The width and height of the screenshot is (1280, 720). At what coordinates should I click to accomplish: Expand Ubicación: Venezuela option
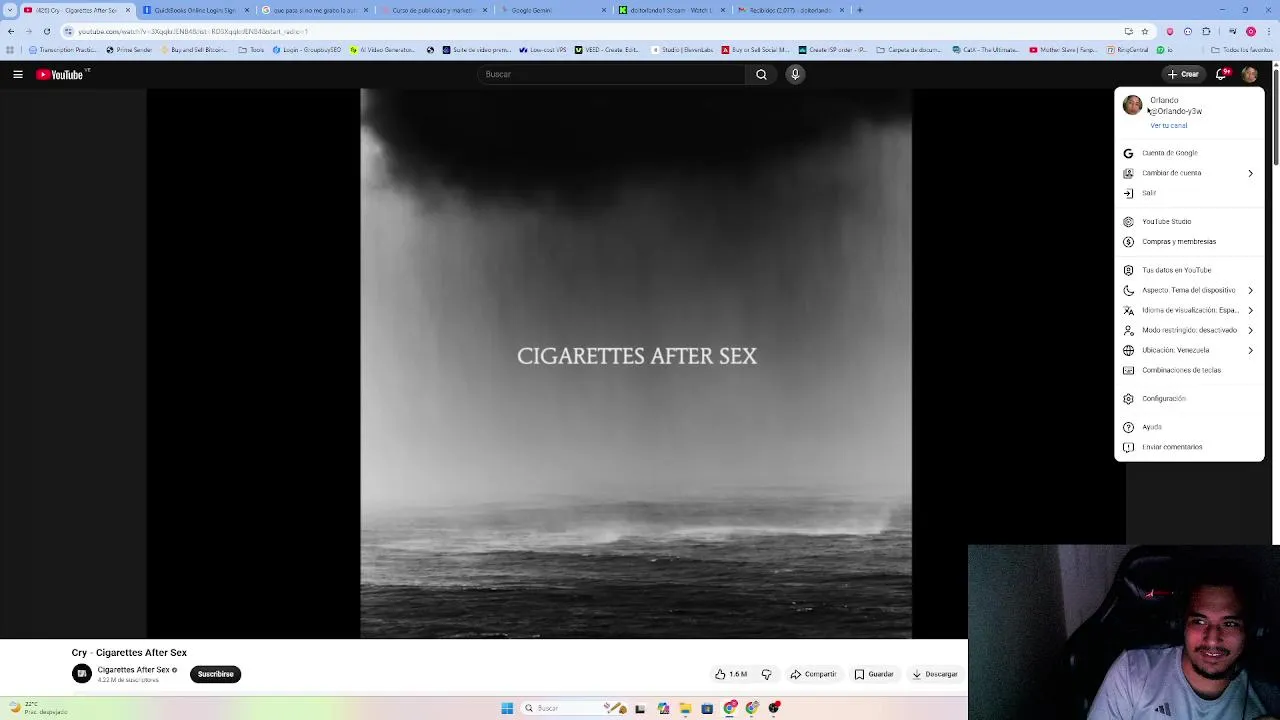coord(1189,350)
